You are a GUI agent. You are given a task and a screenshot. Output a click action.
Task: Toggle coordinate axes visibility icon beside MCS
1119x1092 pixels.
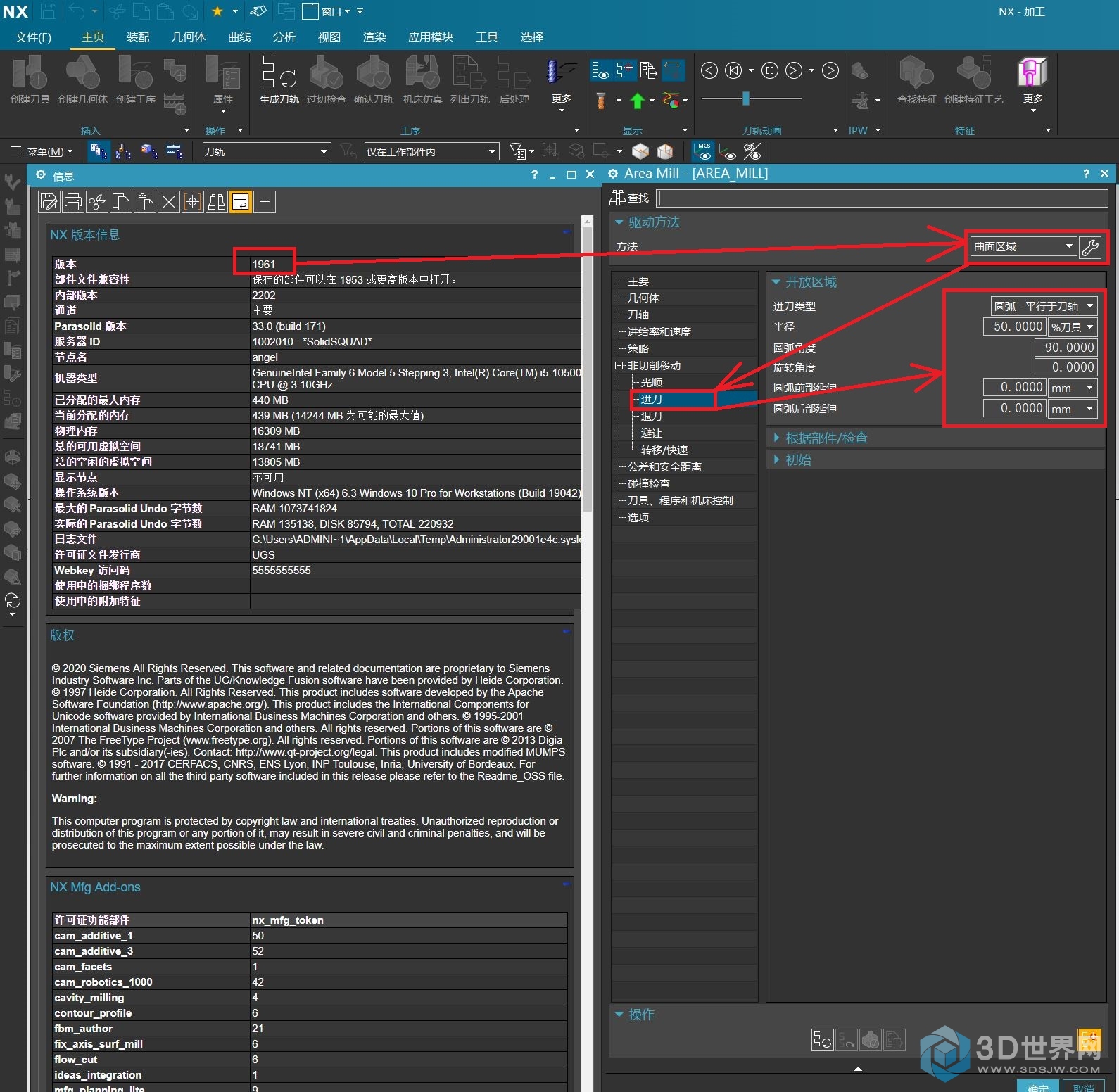728,151
